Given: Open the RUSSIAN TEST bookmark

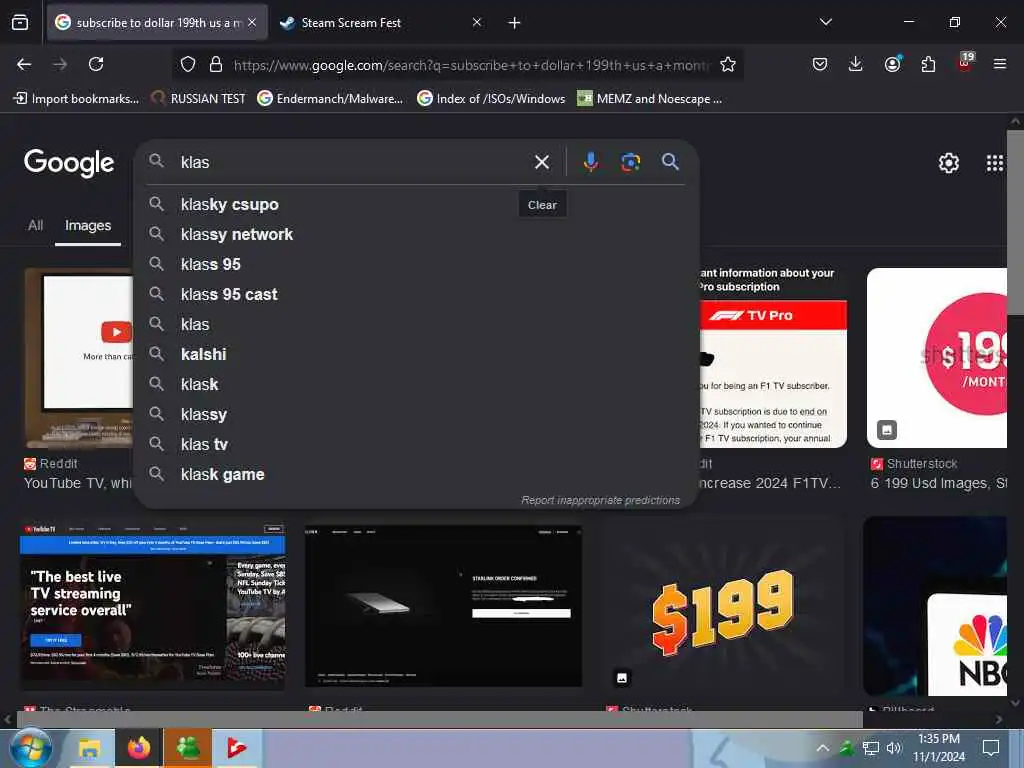Looking at the screenshot, I should (x=199, y=99).
